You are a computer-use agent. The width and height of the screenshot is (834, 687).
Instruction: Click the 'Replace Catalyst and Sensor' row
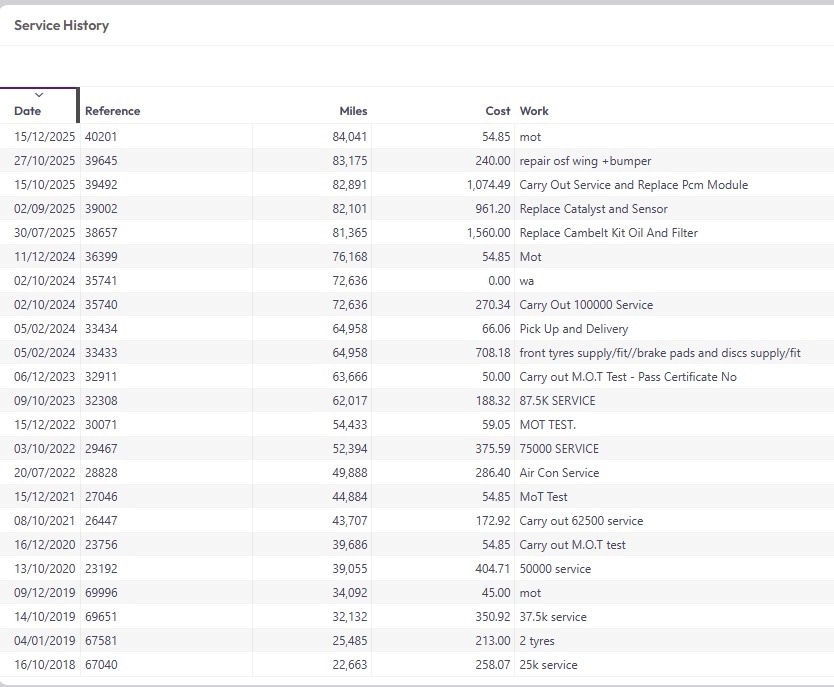[x=593, y=209]
